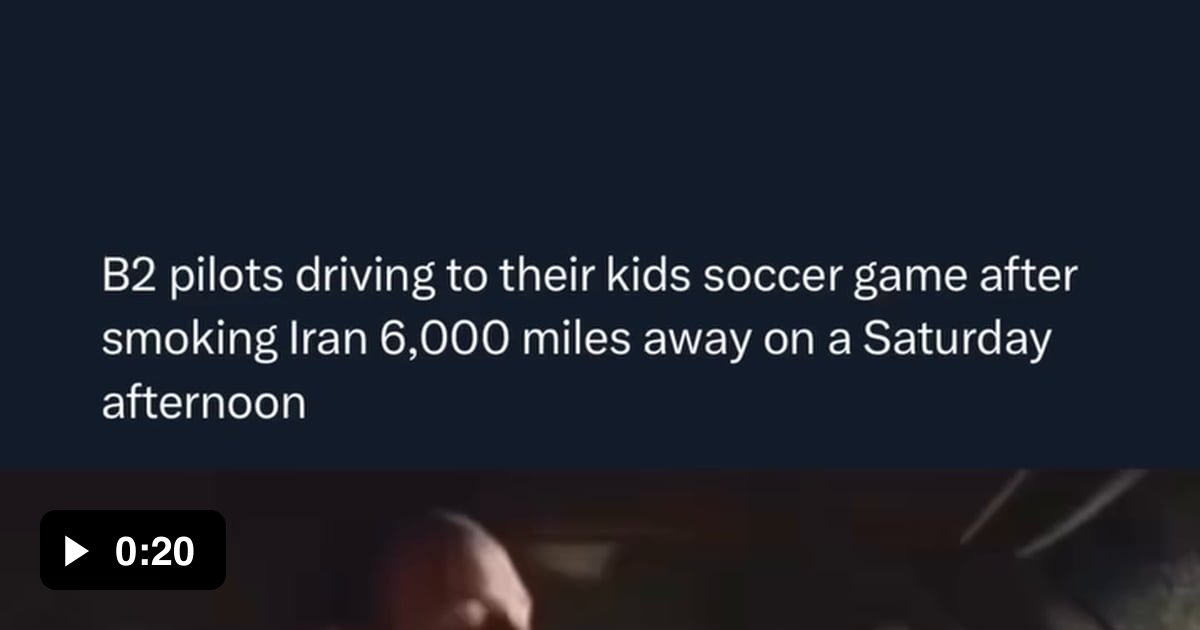This screenshot has height=630, width=1200.
Task: Open the video thumbnail preview below caption
Action: 600,550
